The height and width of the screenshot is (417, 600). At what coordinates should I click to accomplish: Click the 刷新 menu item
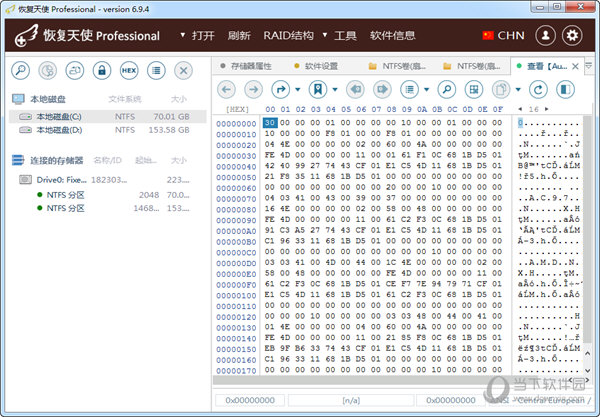[x=239, y=36]
